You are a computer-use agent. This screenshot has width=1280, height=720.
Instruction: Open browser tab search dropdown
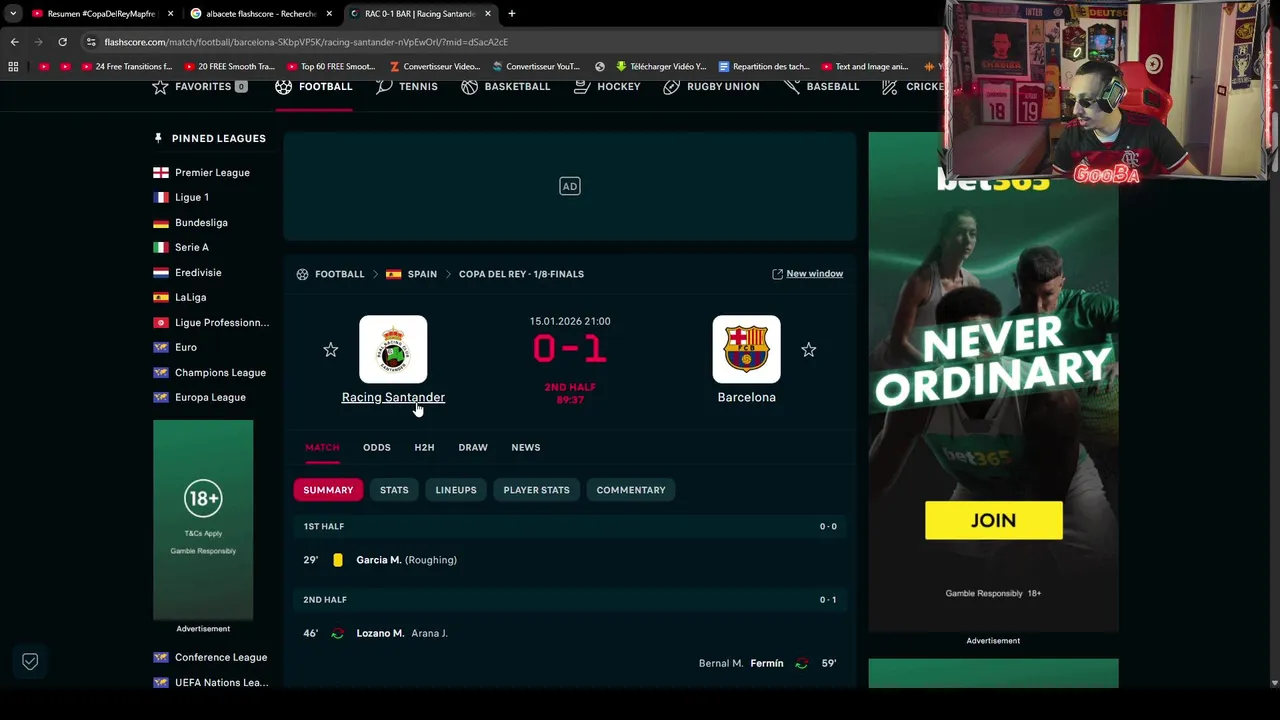click(x=13, y=14)
